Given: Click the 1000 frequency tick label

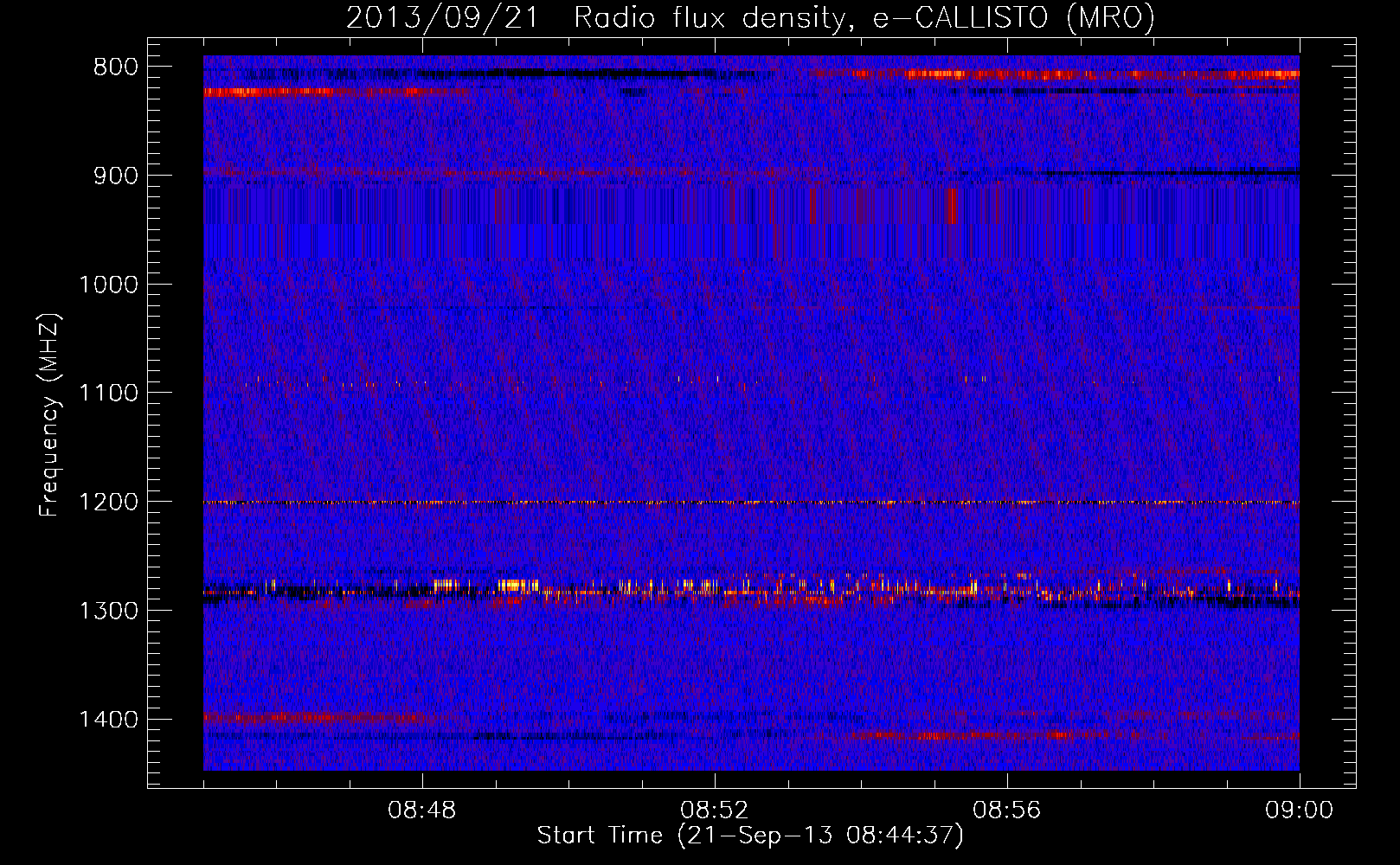Looking at the screenshot, I should click(108, 285).
